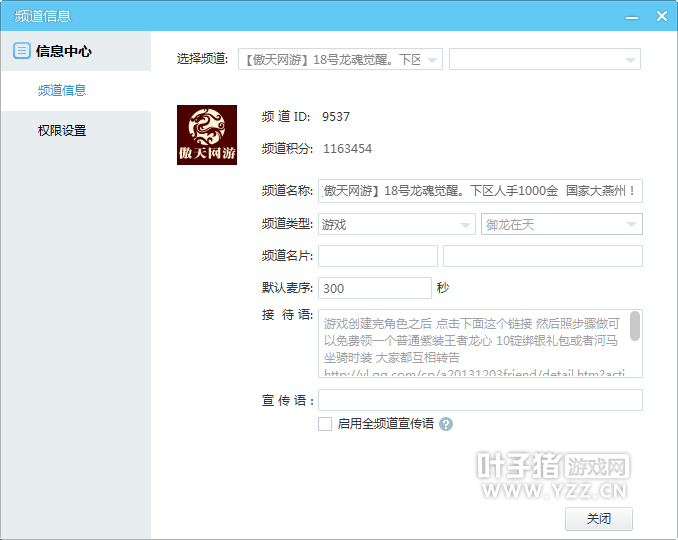
Task: Enable the 启用全频道宣传语 checkbox
Action: (325, 424)
